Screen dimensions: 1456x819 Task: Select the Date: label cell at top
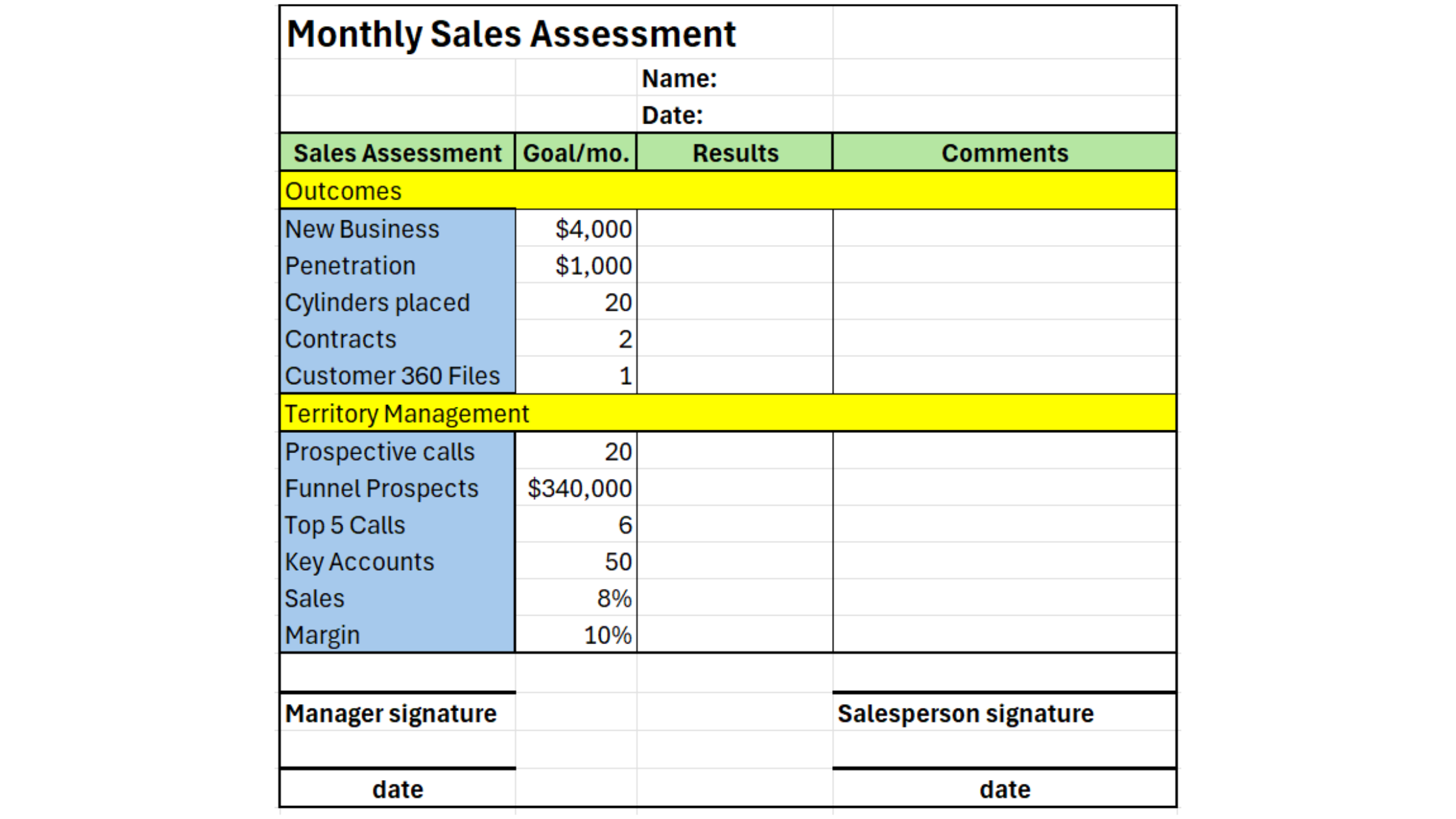click(734, 115)
